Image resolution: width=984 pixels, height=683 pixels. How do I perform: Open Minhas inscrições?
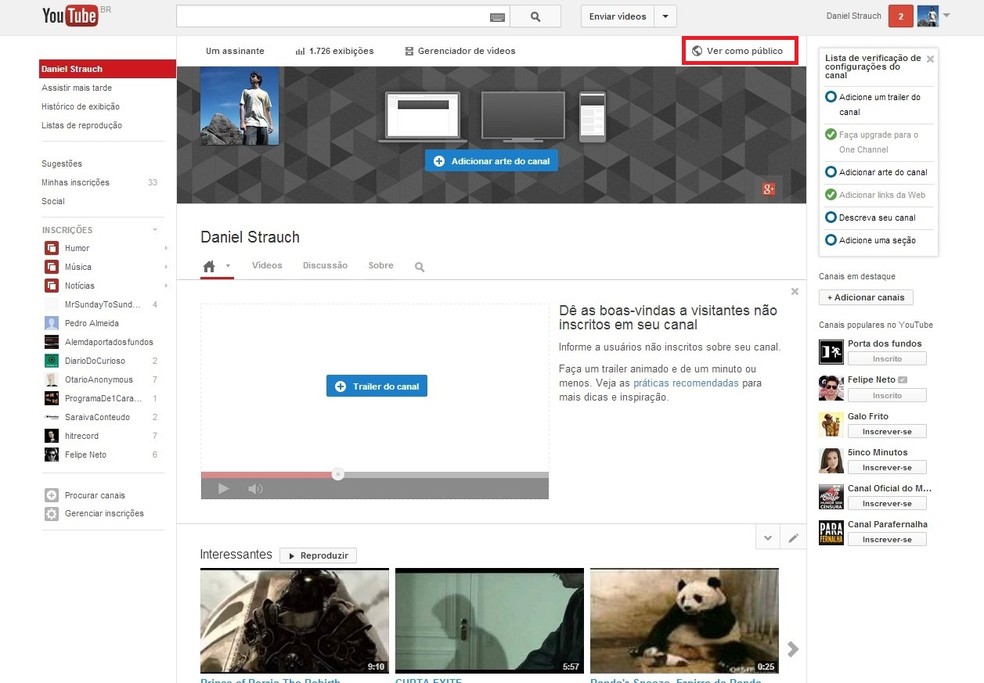pos(75,183)
